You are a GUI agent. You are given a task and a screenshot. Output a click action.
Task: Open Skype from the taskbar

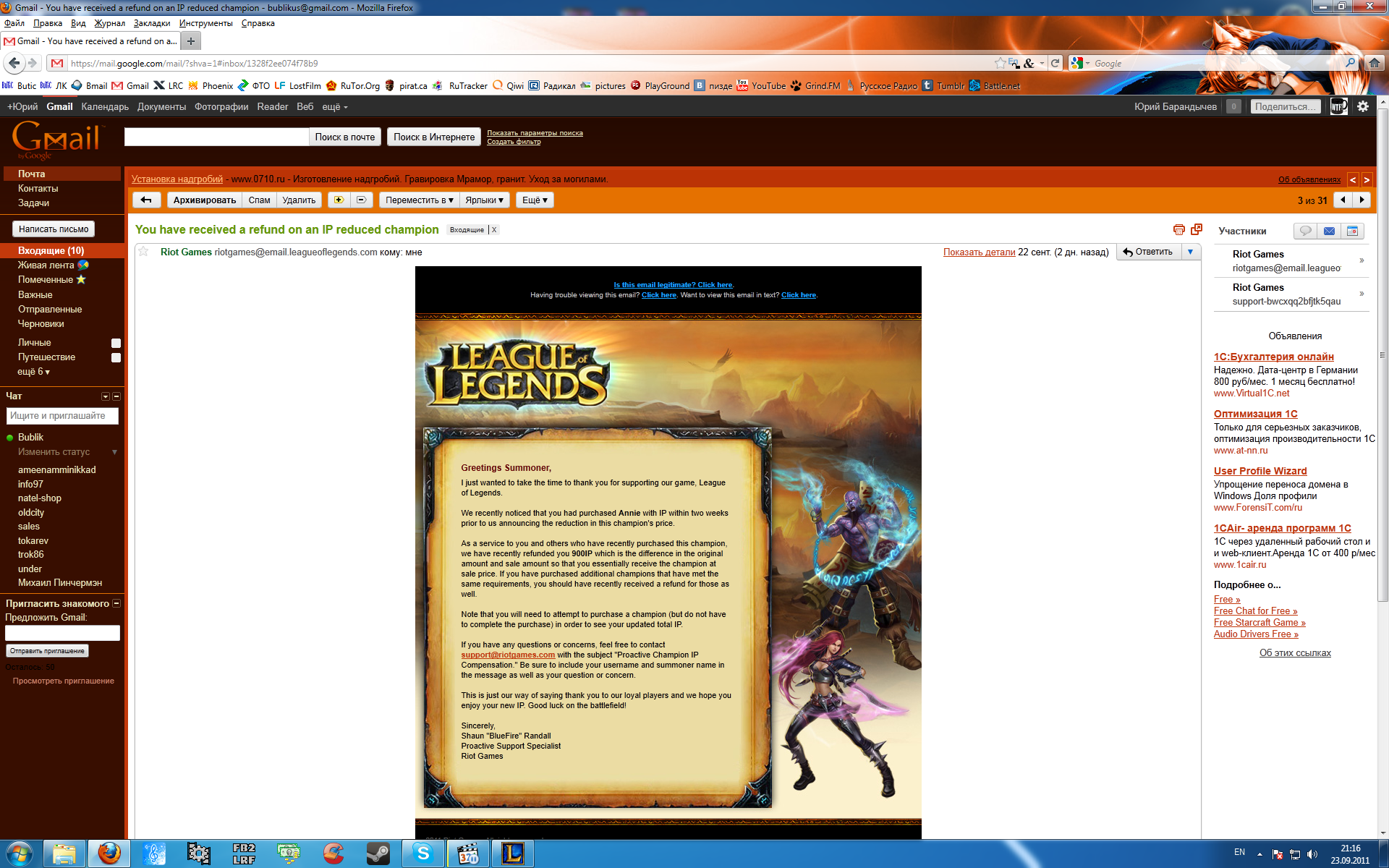[x=423, y=854]
